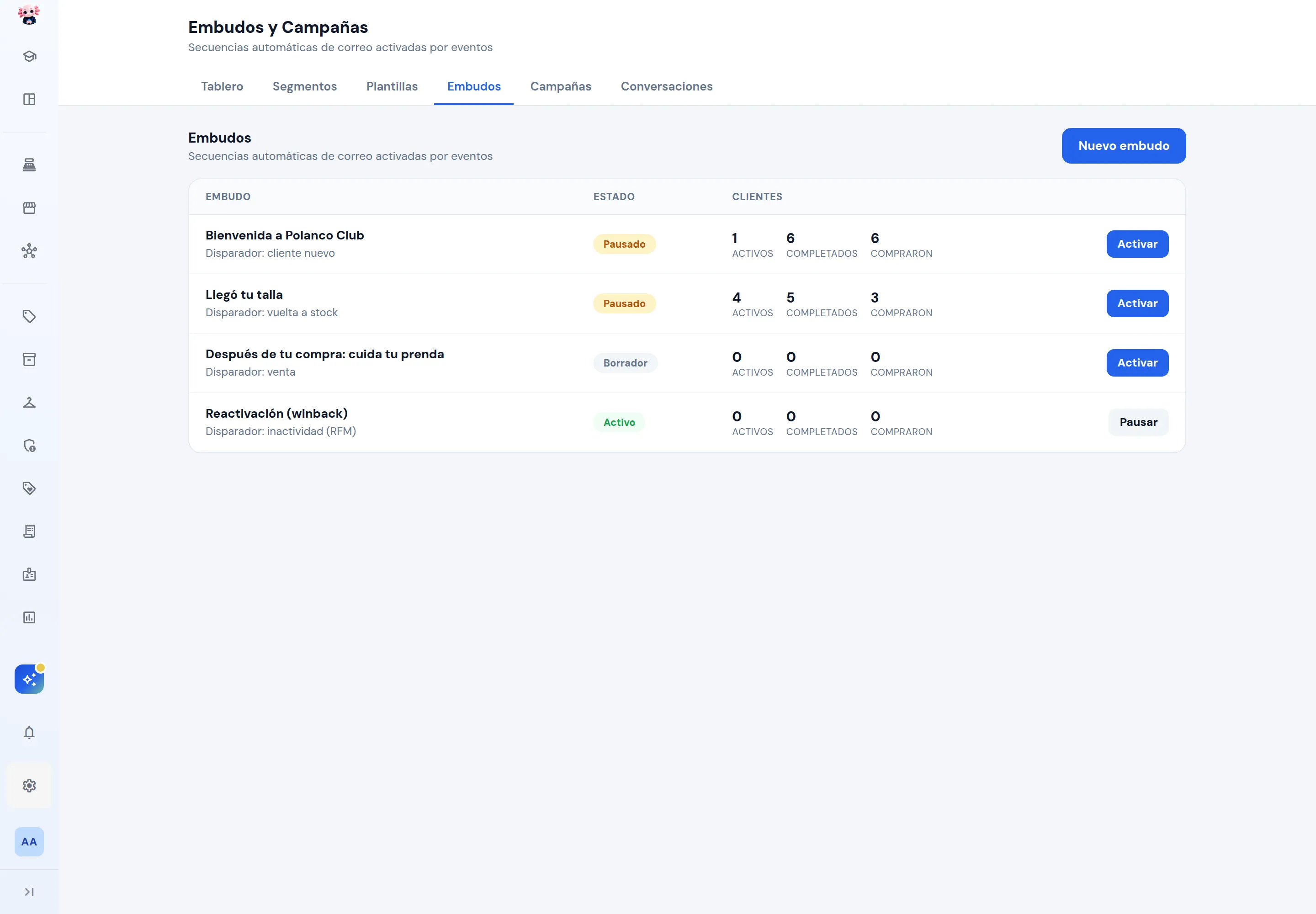Screen dimensions: 1316x914
Task: Click the Nuevo embudo button
Action: [x=1124, y=145]
